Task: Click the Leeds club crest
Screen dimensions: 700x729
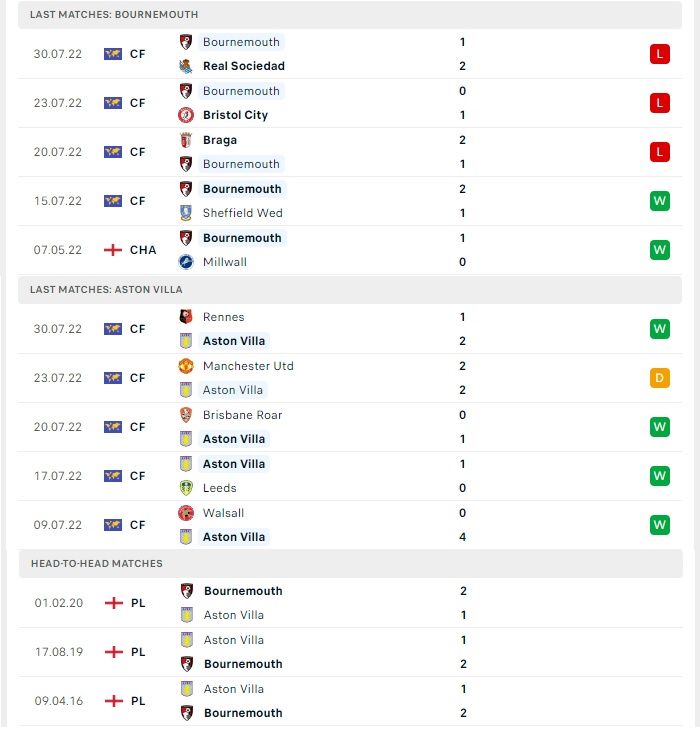Action: point(186,488)
